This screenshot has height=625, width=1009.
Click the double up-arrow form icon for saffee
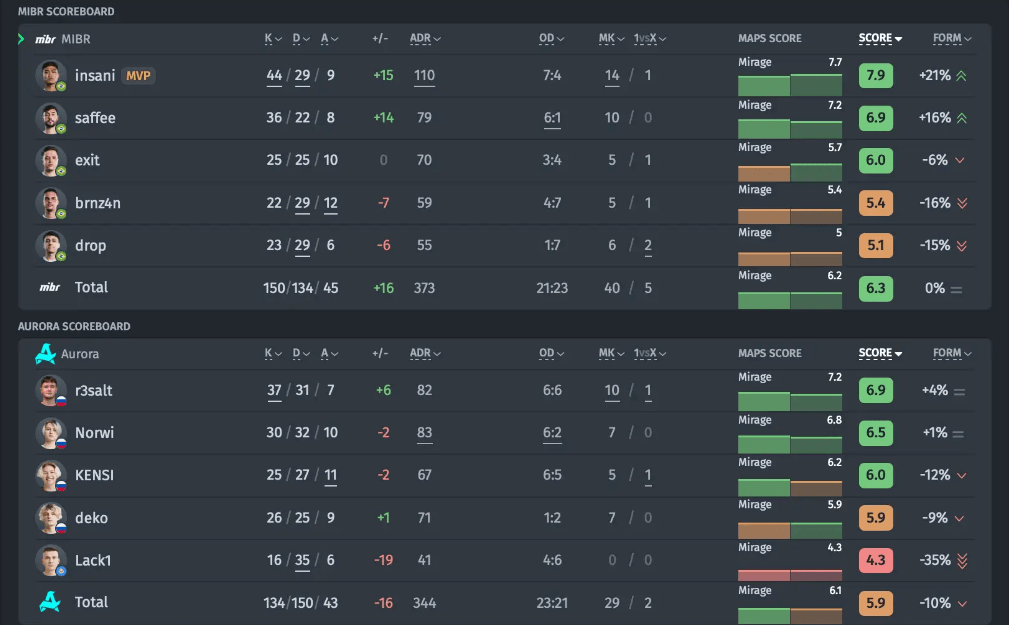961,118
